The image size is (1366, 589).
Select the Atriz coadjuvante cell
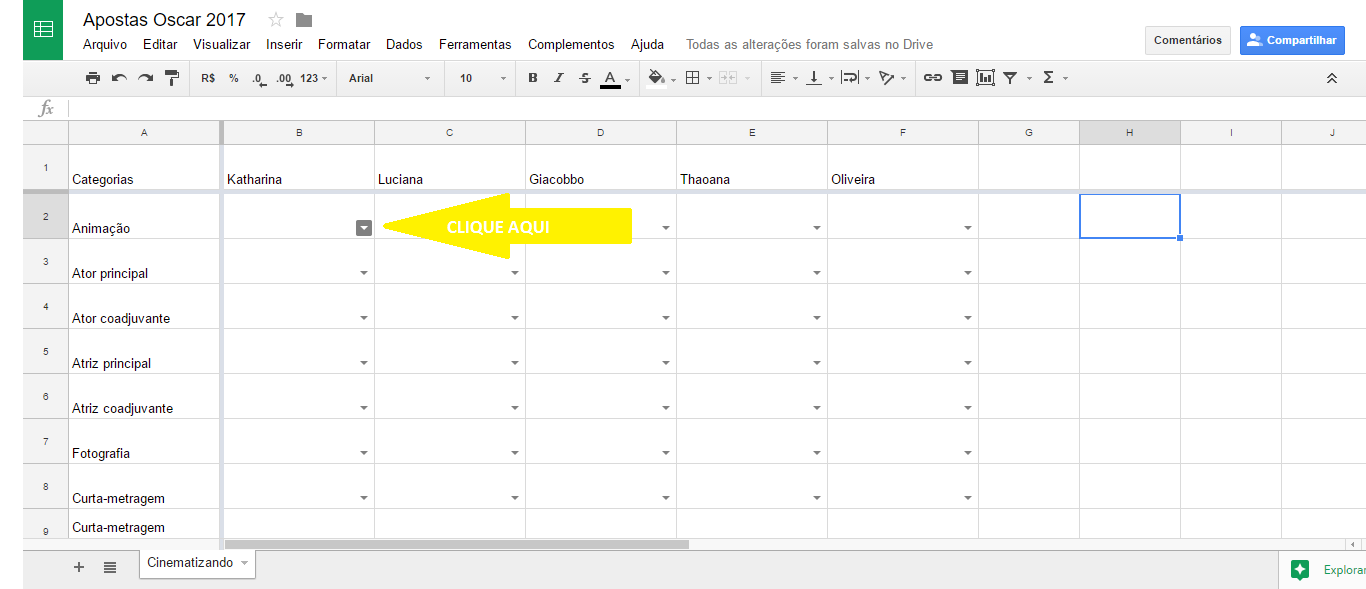[x=145, y=396]
